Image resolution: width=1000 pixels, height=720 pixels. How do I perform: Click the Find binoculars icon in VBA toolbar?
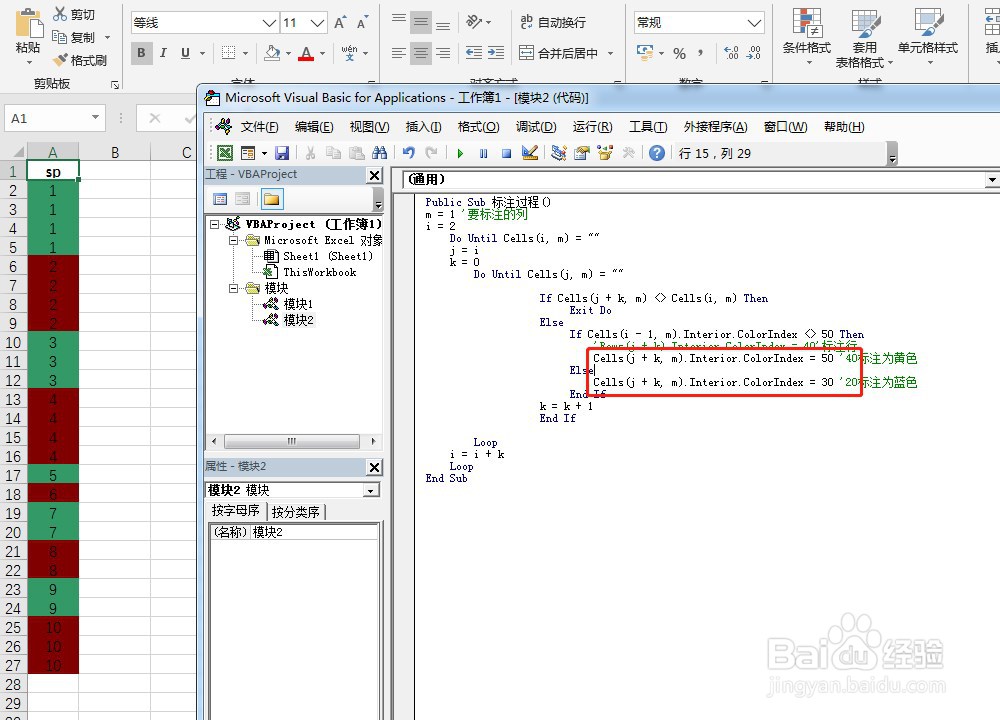click(x=379, y=153)
